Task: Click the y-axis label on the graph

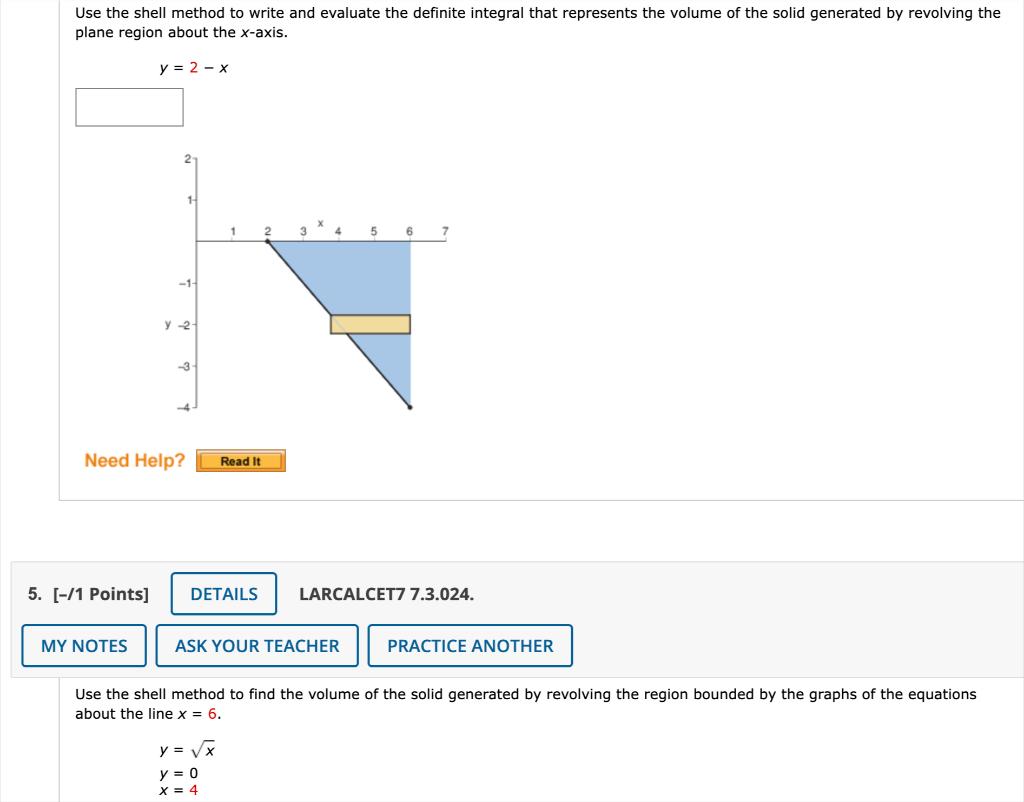Action: coord(167,323)
